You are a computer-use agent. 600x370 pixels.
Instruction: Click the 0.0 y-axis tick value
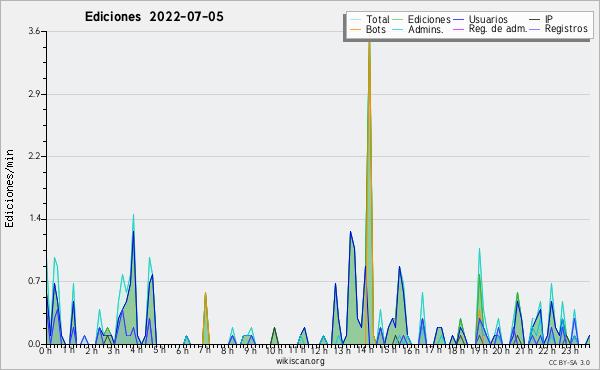click(34, 344)
